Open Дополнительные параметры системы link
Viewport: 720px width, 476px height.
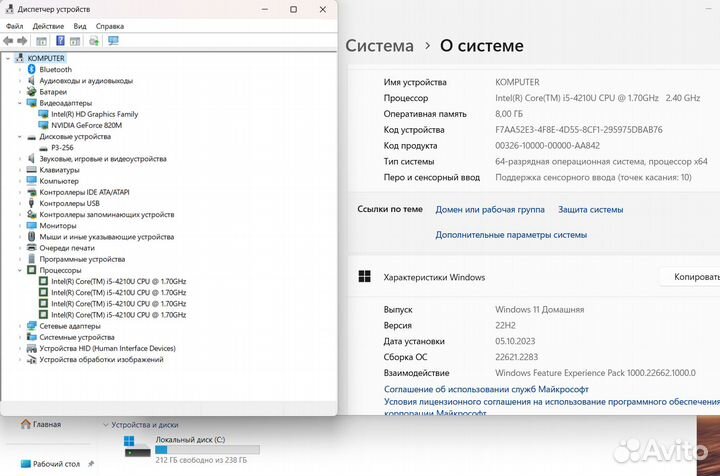[511, 235]
